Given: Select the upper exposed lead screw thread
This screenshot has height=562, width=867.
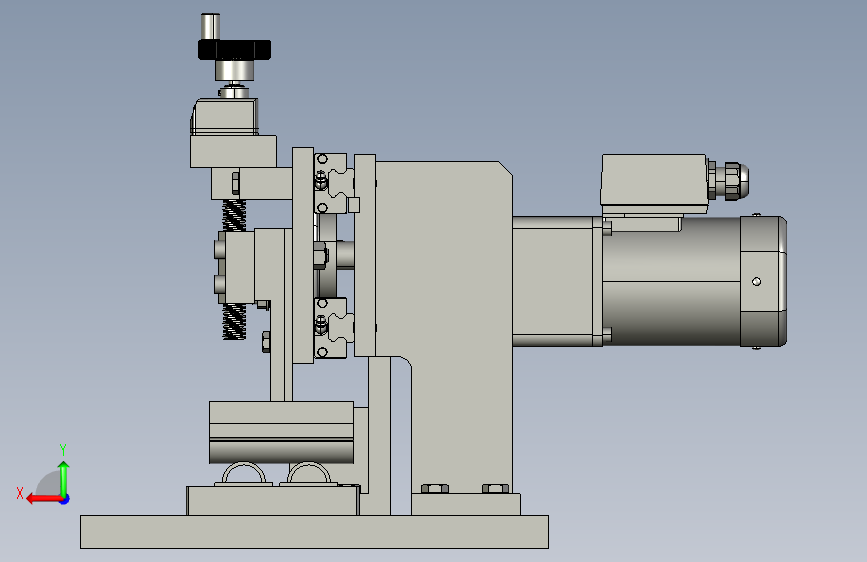Looking at the screenshot, I should click(234, 216).
